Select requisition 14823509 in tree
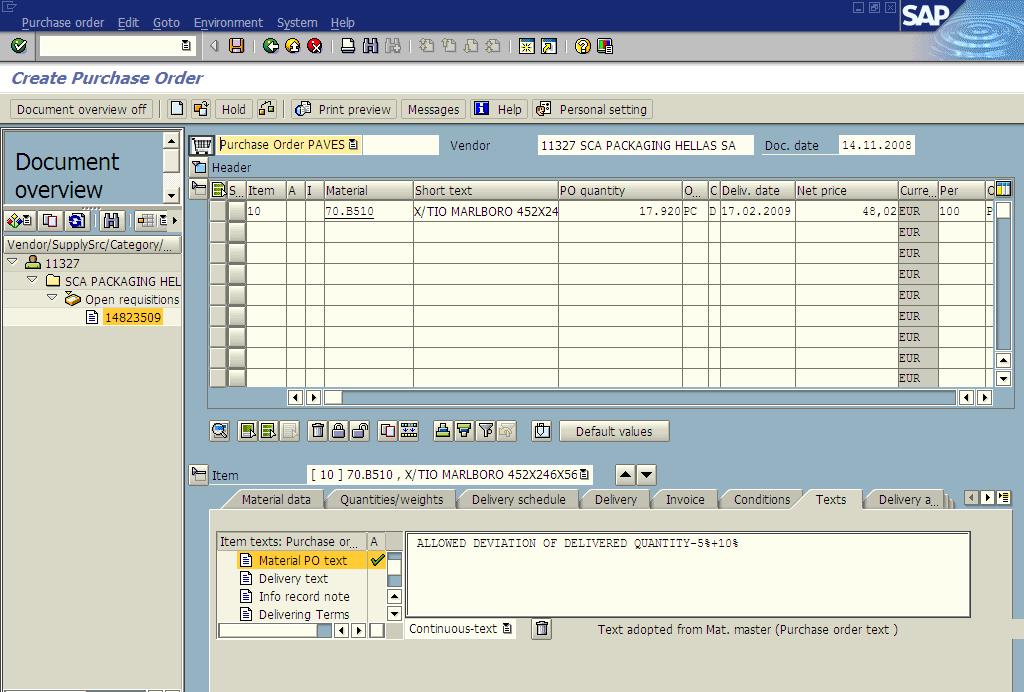 tap(133, 317)
